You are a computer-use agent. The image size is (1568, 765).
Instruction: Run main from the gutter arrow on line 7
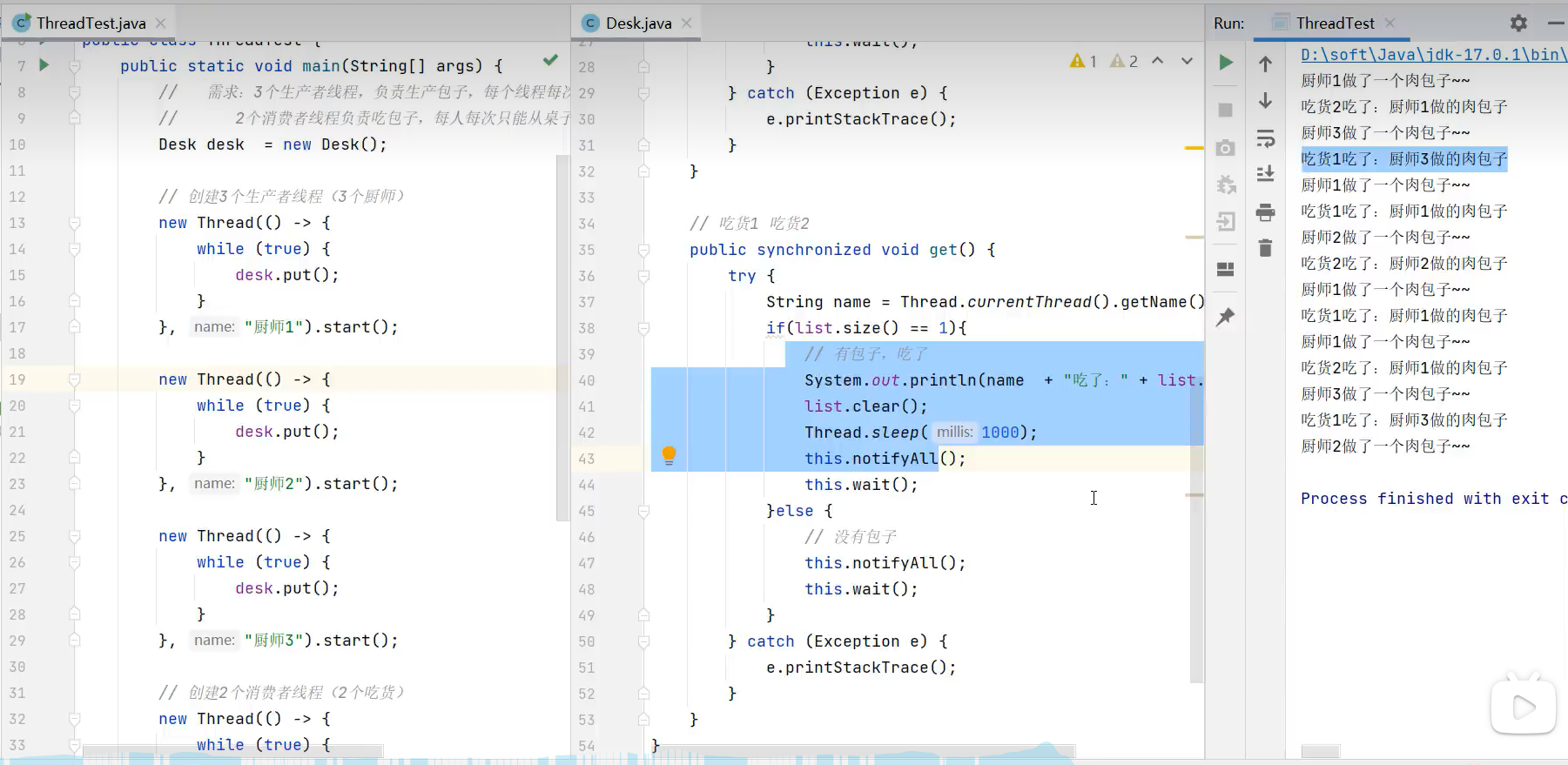point(44,65)
